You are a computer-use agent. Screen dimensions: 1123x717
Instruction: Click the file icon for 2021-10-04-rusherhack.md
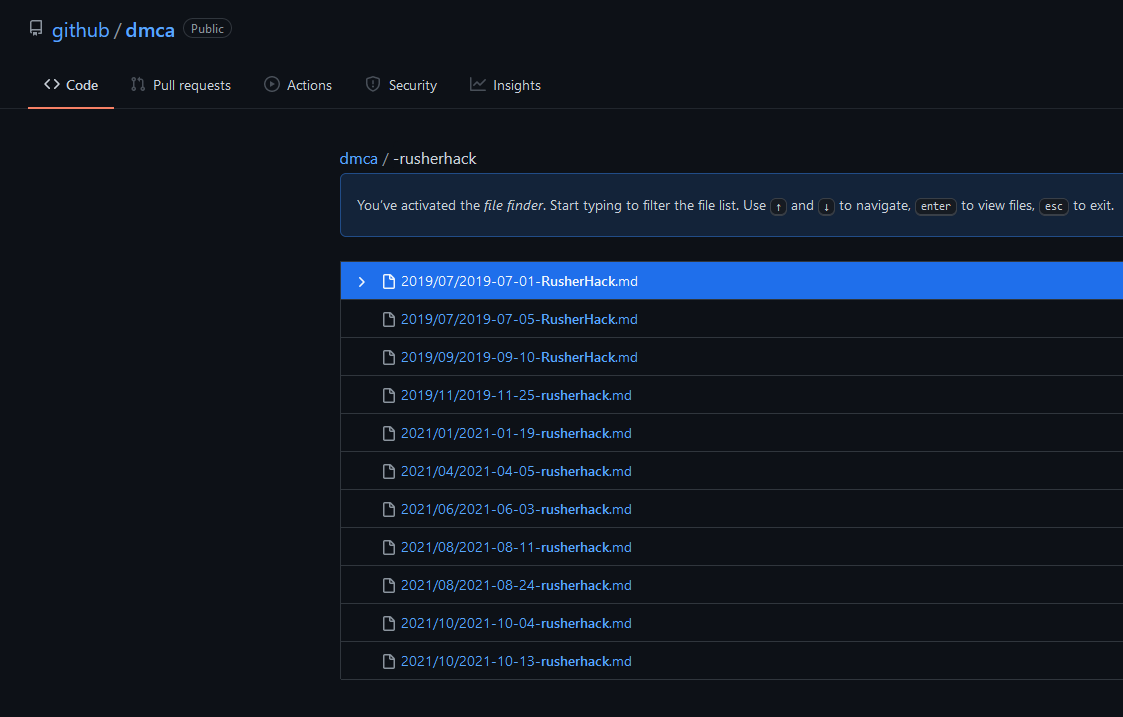point(389,623)
